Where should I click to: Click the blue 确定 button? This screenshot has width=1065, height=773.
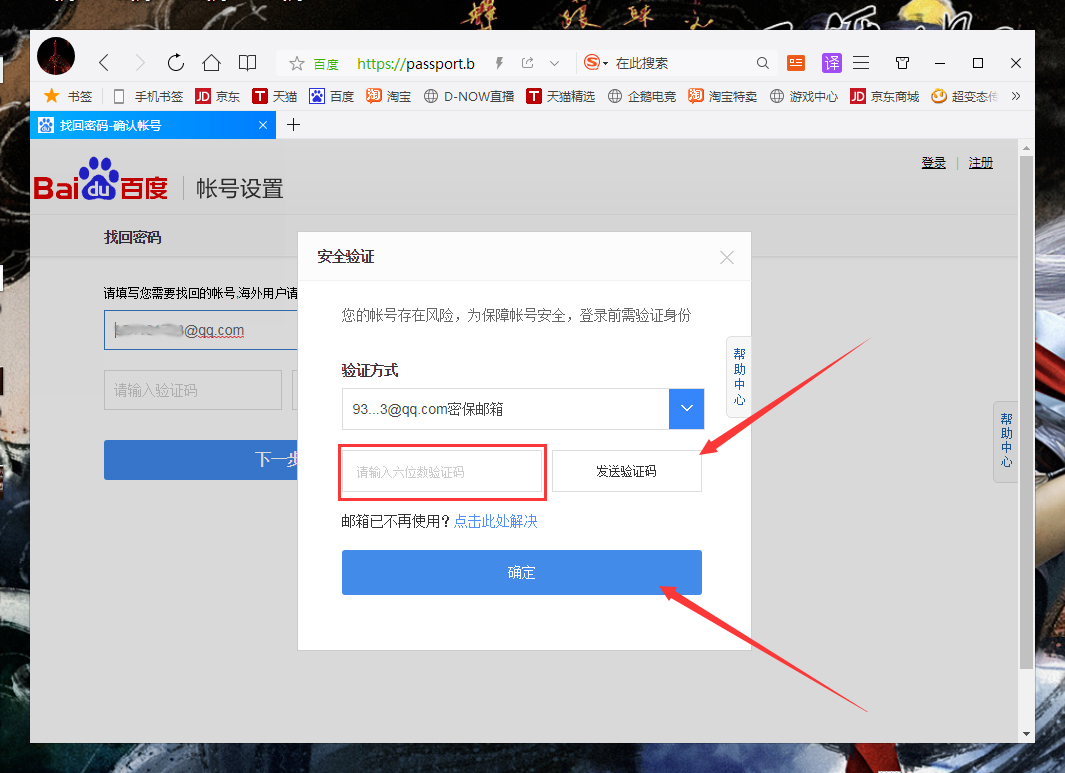[x=521, y=573]
